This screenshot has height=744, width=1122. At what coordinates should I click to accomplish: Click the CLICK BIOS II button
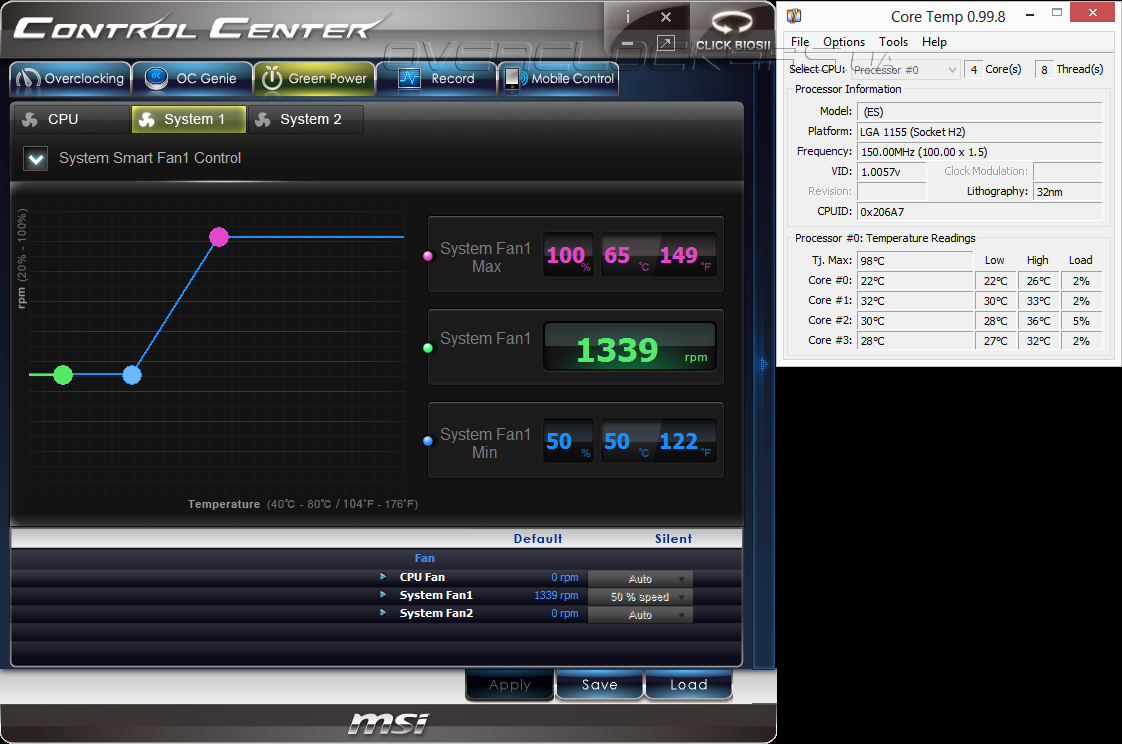tap(733, 30)
